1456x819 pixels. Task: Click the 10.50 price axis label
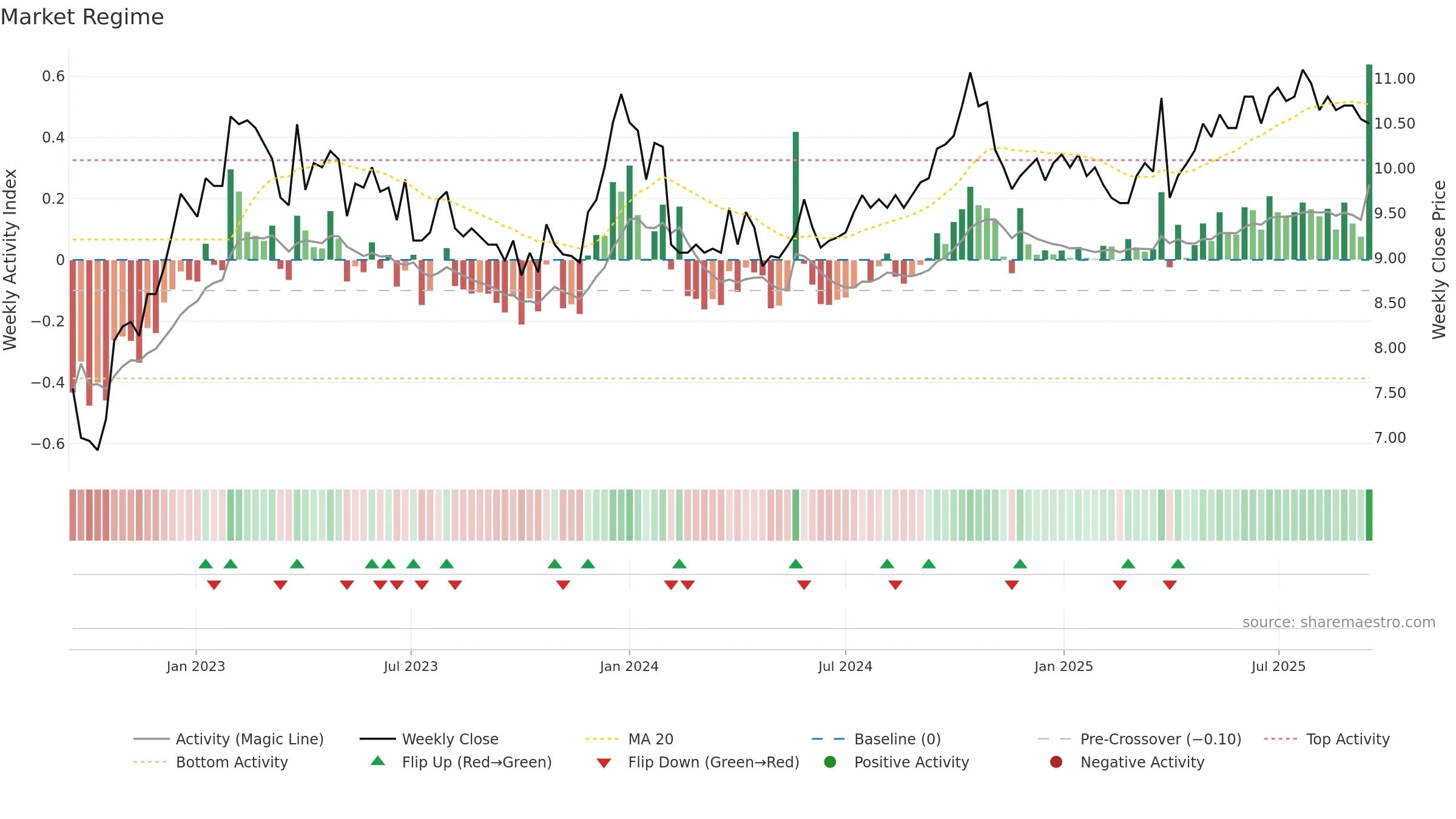click(x=1395, y=123)
